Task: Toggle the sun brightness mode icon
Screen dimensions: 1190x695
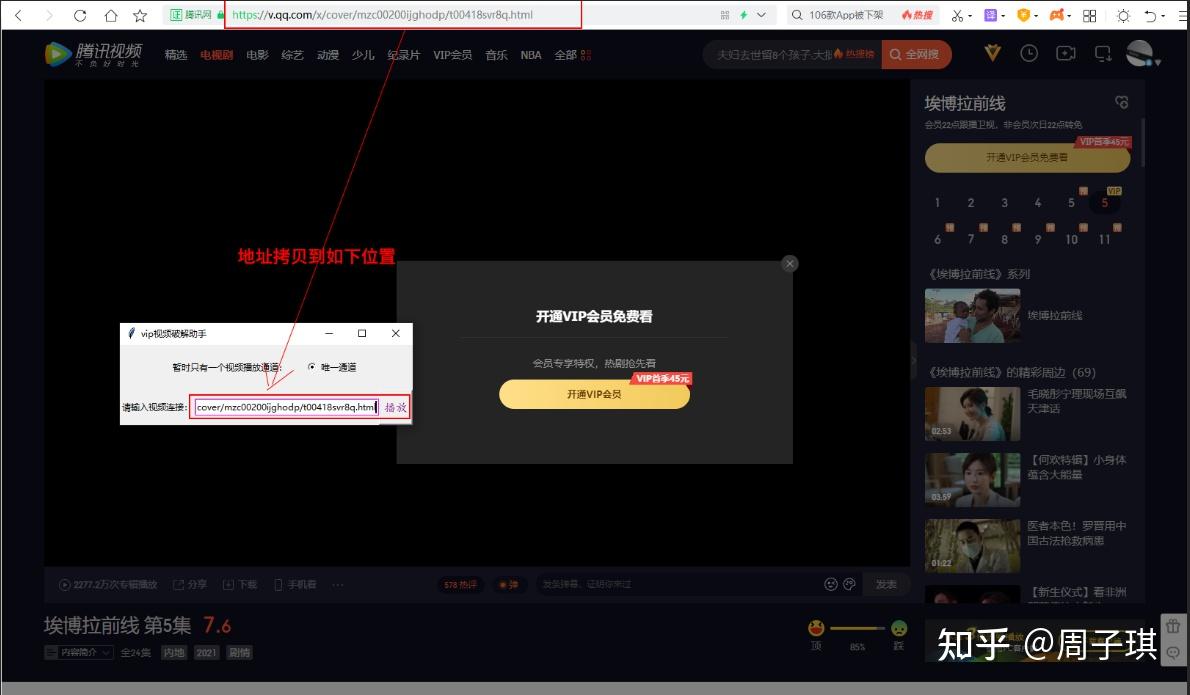Action: coord(1123,16)
